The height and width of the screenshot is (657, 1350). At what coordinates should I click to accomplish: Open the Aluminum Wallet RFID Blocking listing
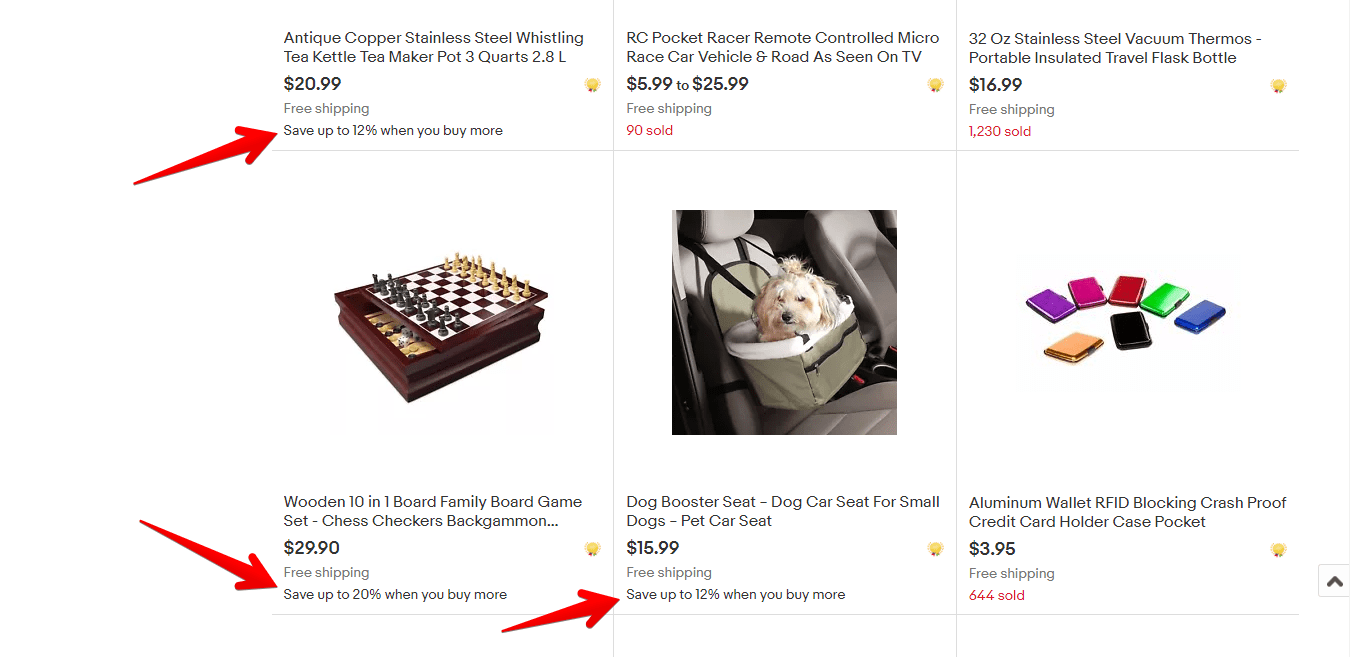point(1126,510)
